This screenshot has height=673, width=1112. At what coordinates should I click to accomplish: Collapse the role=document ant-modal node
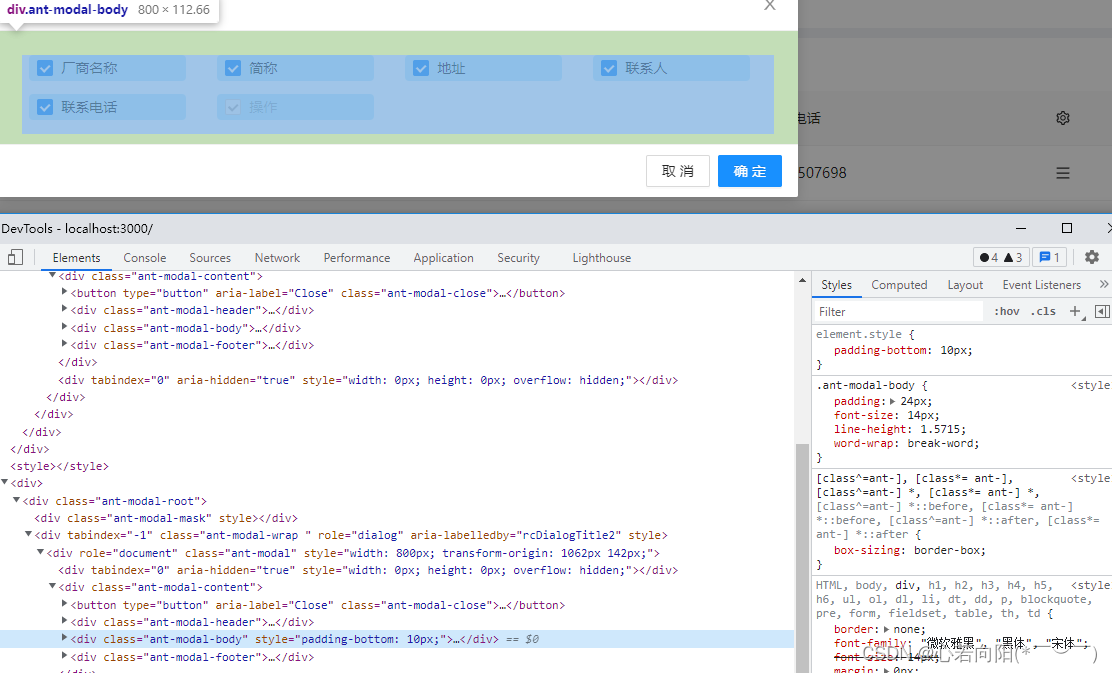coord(40,552)
